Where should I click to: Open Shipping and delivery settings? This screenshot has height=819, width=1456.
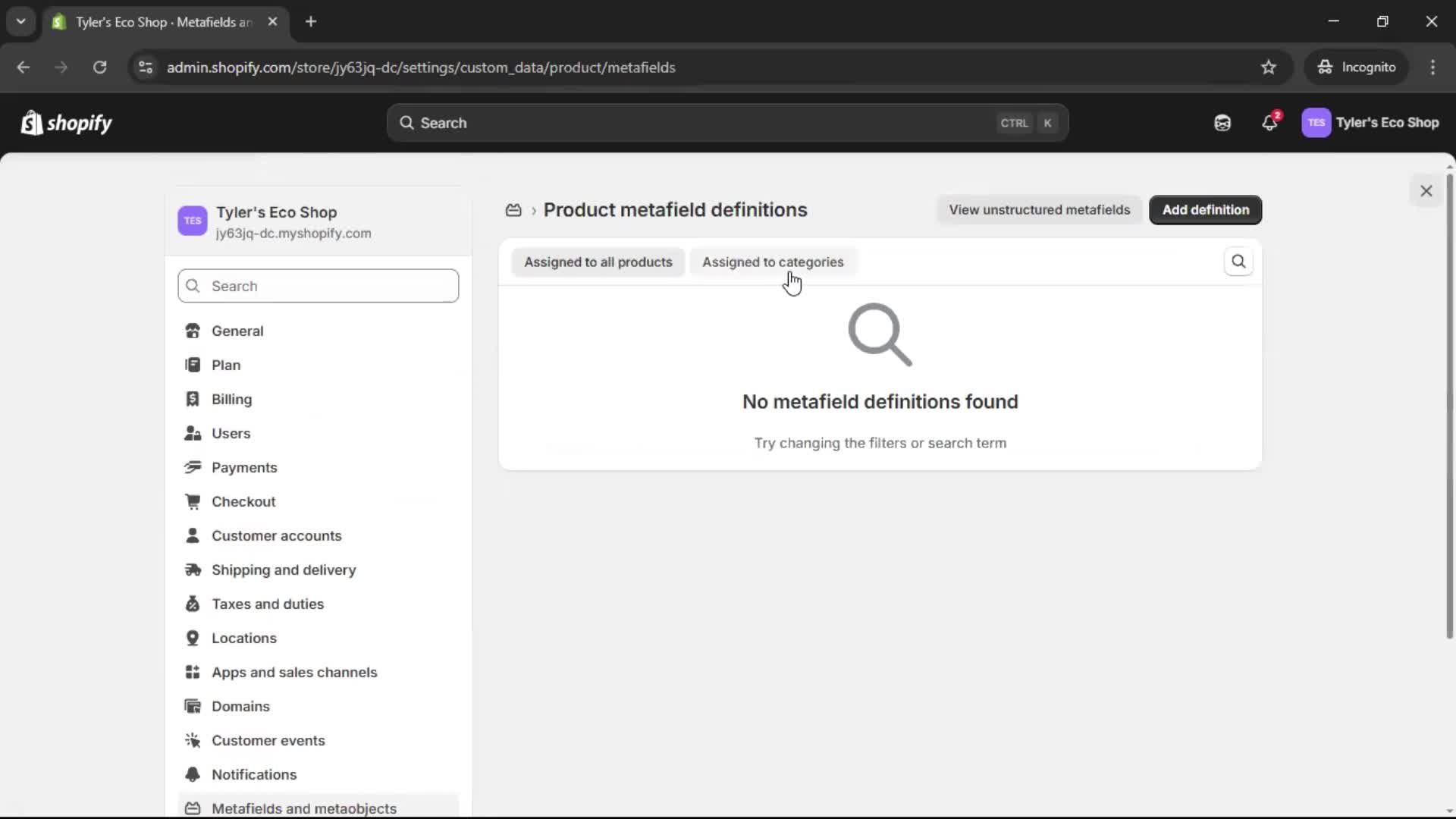tap(284, 570)
